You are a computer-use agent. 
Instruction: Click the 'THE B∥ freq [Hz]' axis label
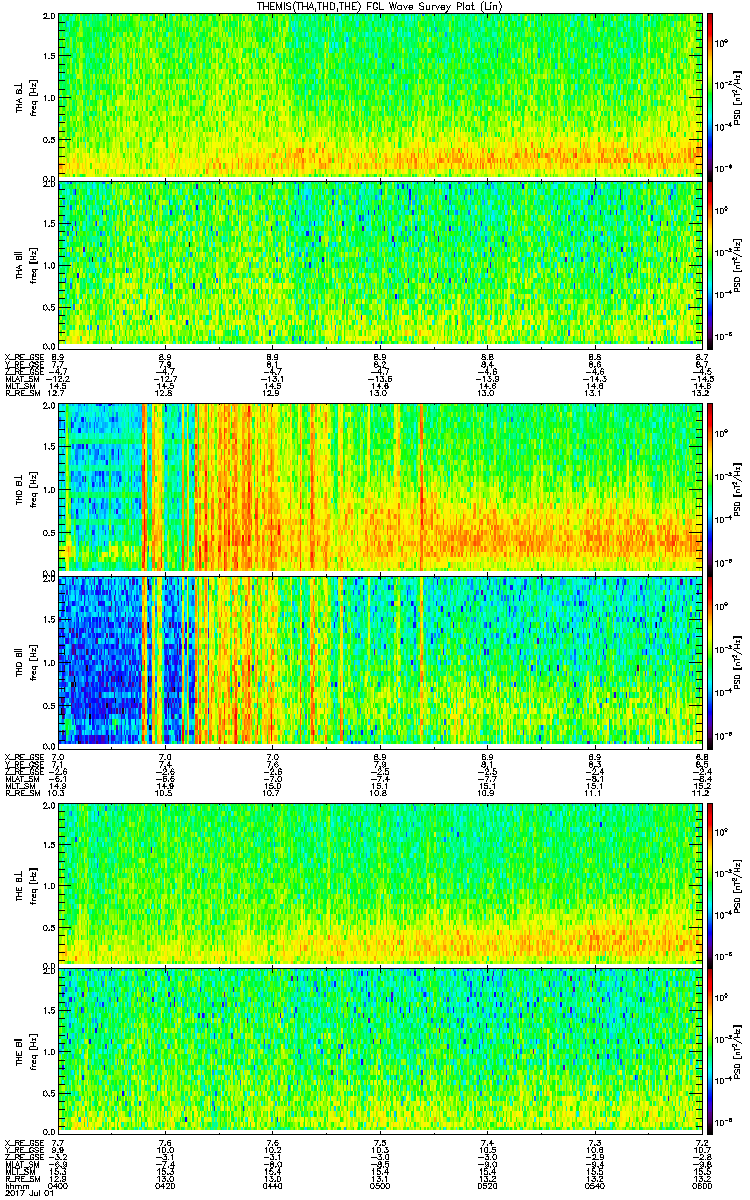[24, 1049]
